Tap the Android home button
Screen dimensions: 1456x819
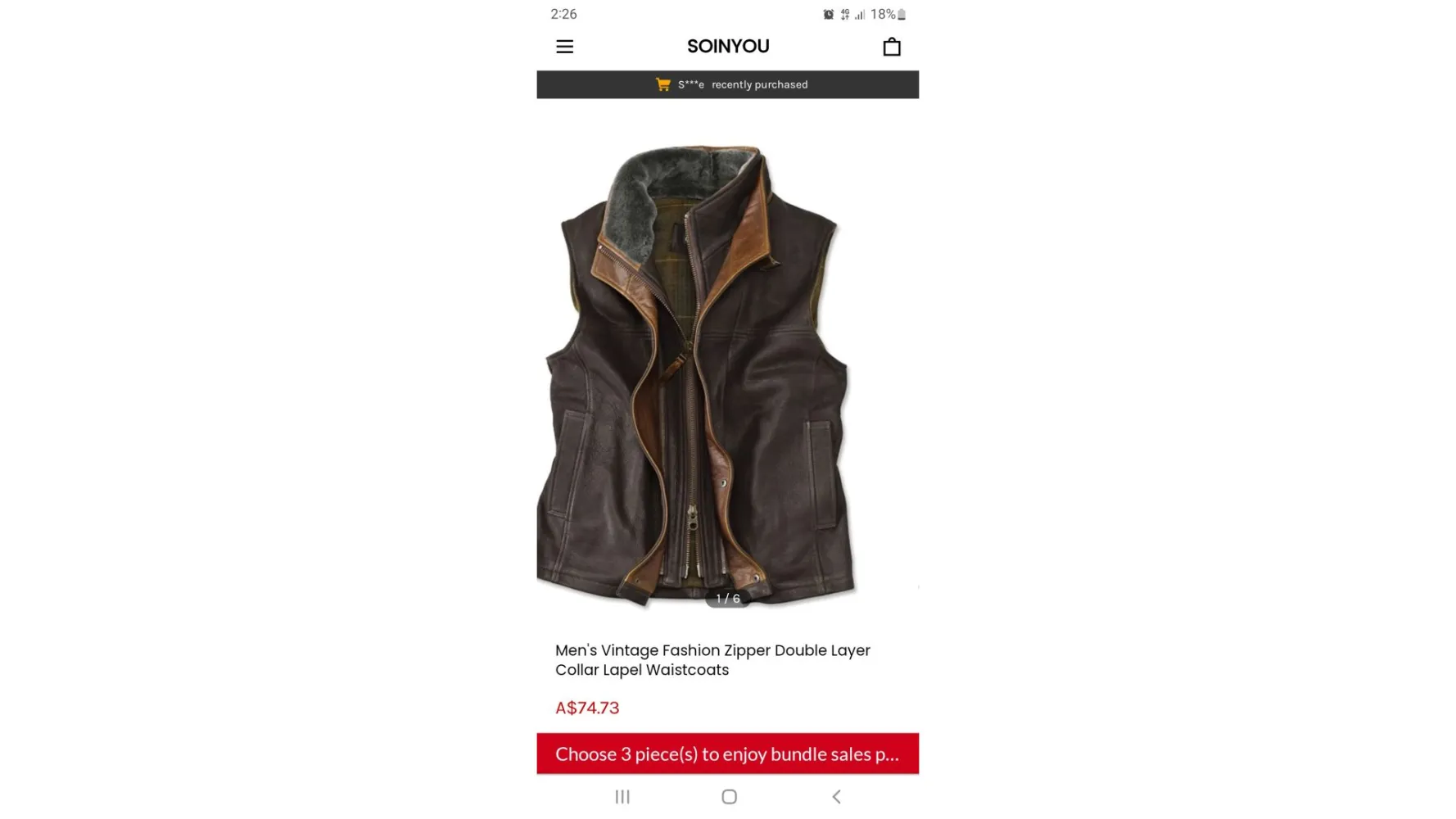[729, 796]
